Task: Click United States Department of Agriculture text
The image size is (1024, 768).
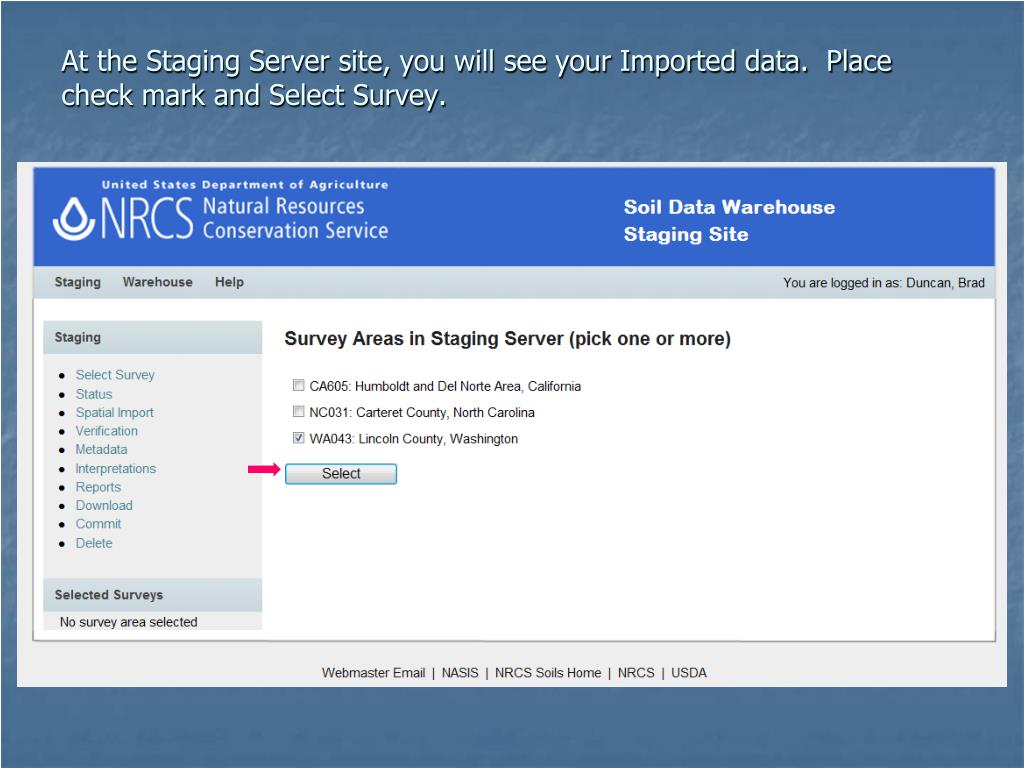Action: coord(245,185)
